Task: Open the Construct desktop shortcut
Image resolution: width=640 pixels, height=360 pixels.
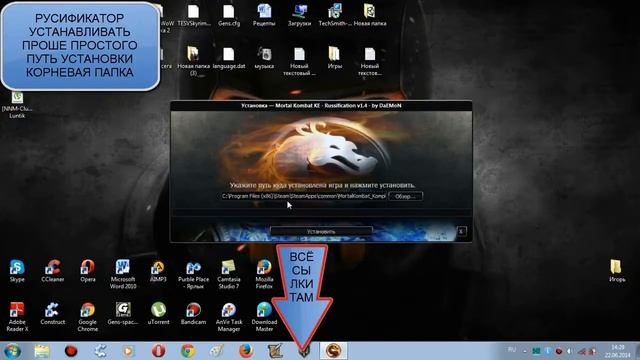Action: click(53, 313)
